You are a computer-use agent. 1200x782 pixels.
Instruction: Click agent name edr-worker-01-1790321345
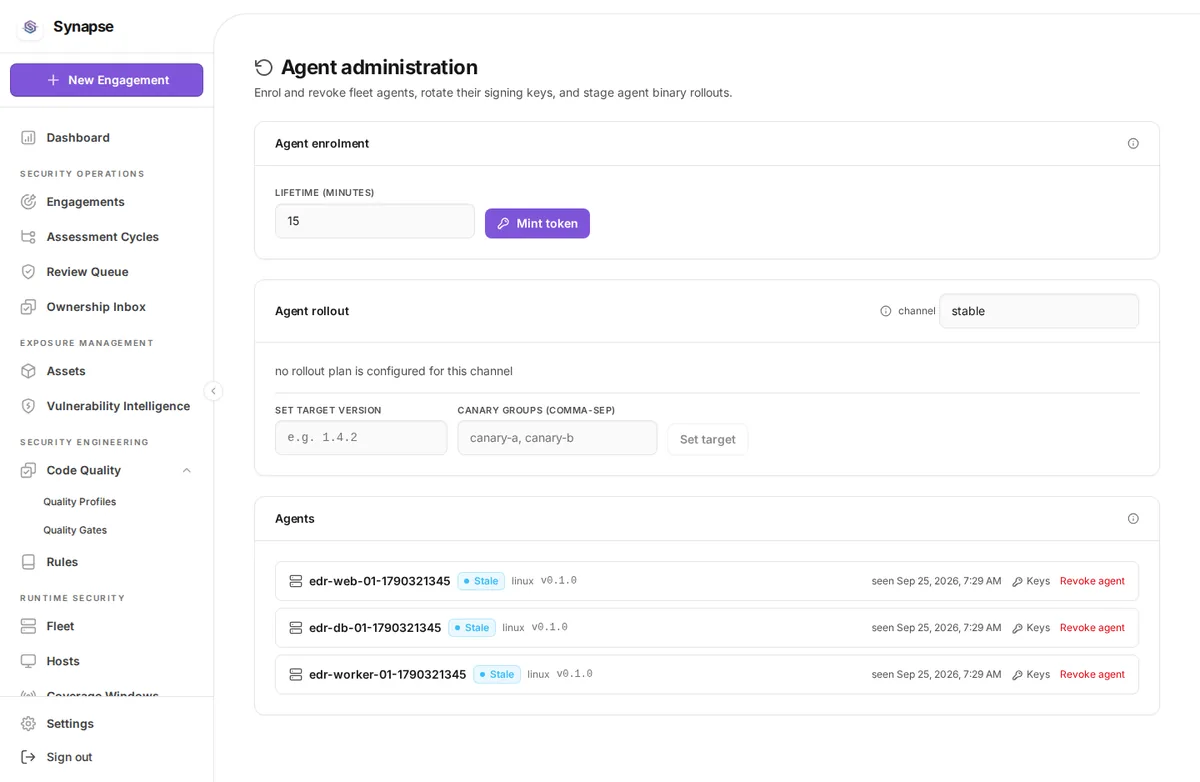click(x=388, y=674)
